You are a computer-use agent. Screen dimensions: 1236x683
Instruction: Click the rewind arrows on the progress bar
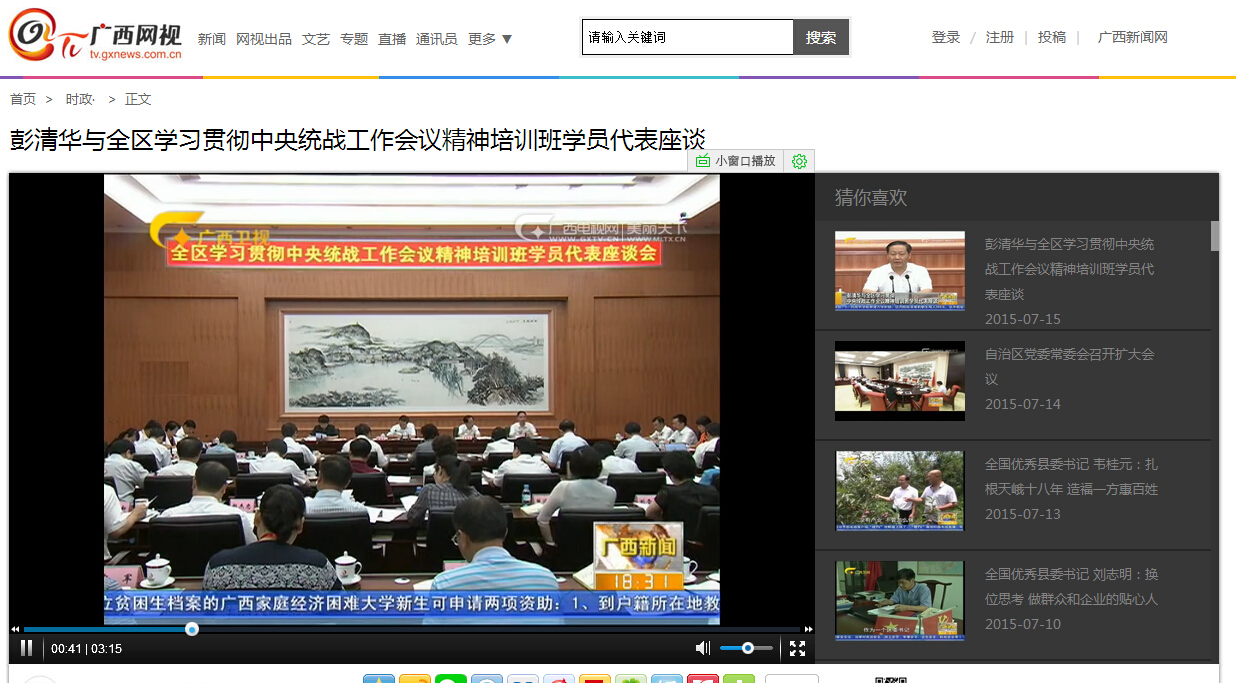pos(15,629)
